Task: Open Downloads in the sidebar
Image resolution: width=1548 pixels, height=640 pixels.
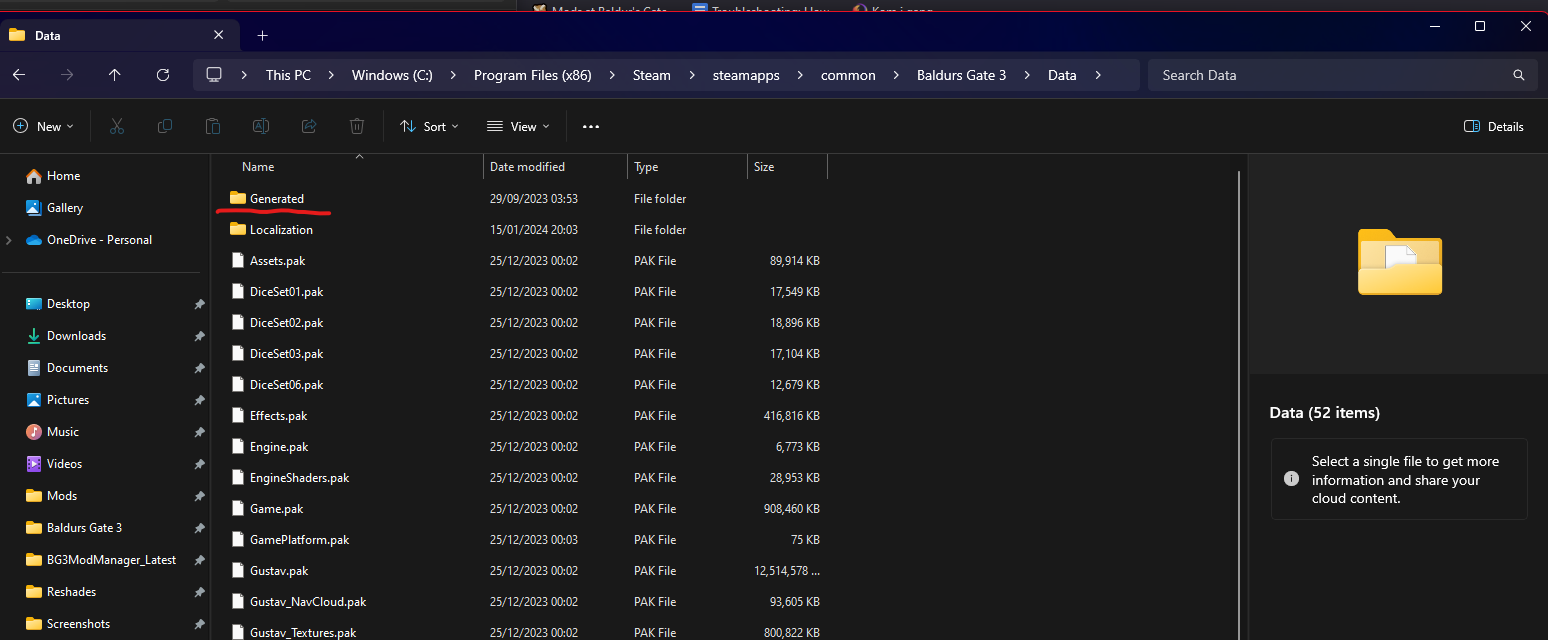Action: (x=76, y=336)
